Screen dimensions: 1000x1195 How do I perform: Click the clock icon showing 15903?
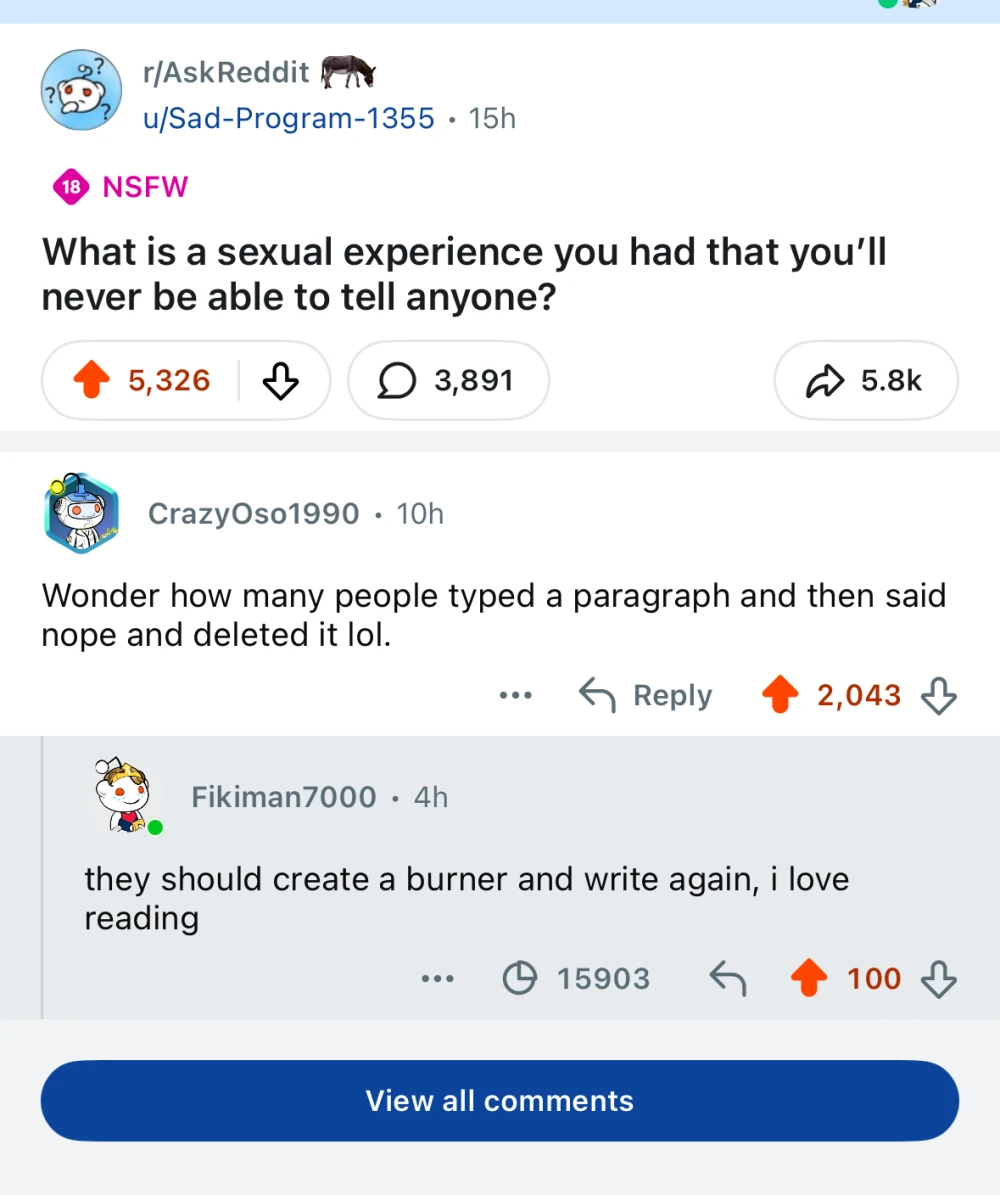coord(520,979)
